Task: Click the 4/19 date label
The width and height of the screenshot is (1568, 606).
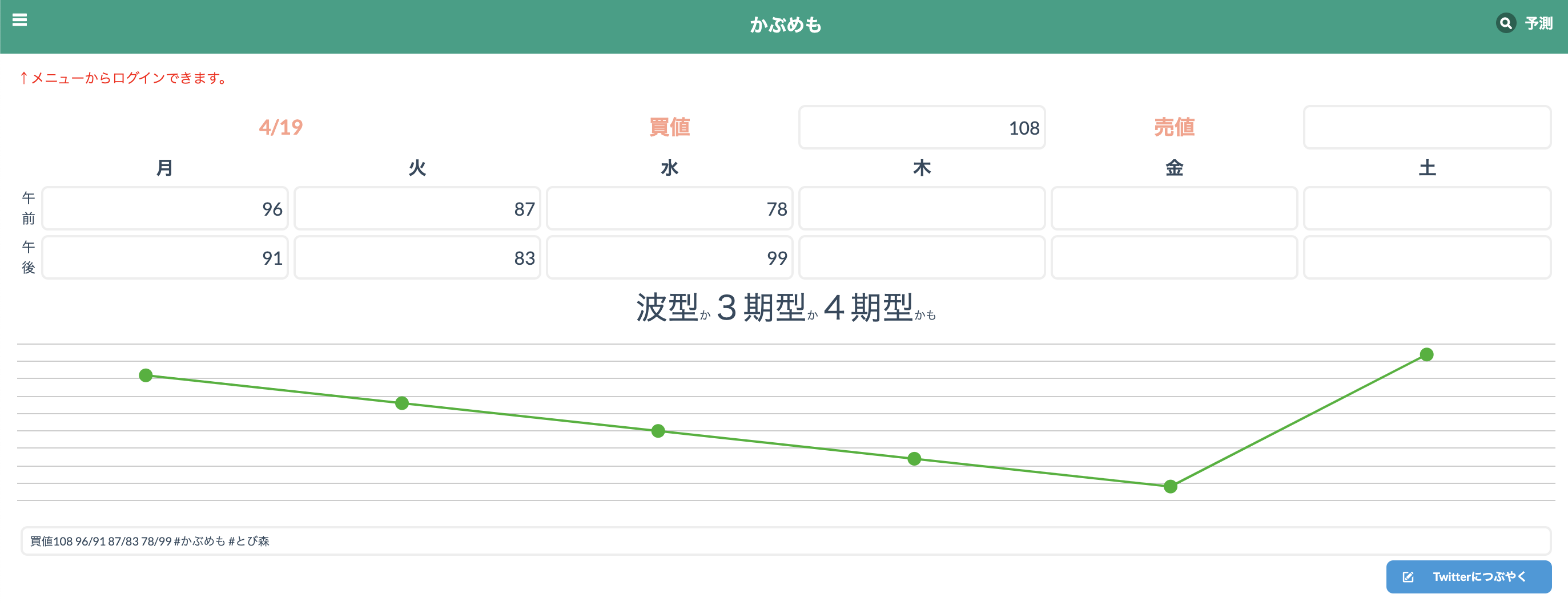Action: point(280,127)
